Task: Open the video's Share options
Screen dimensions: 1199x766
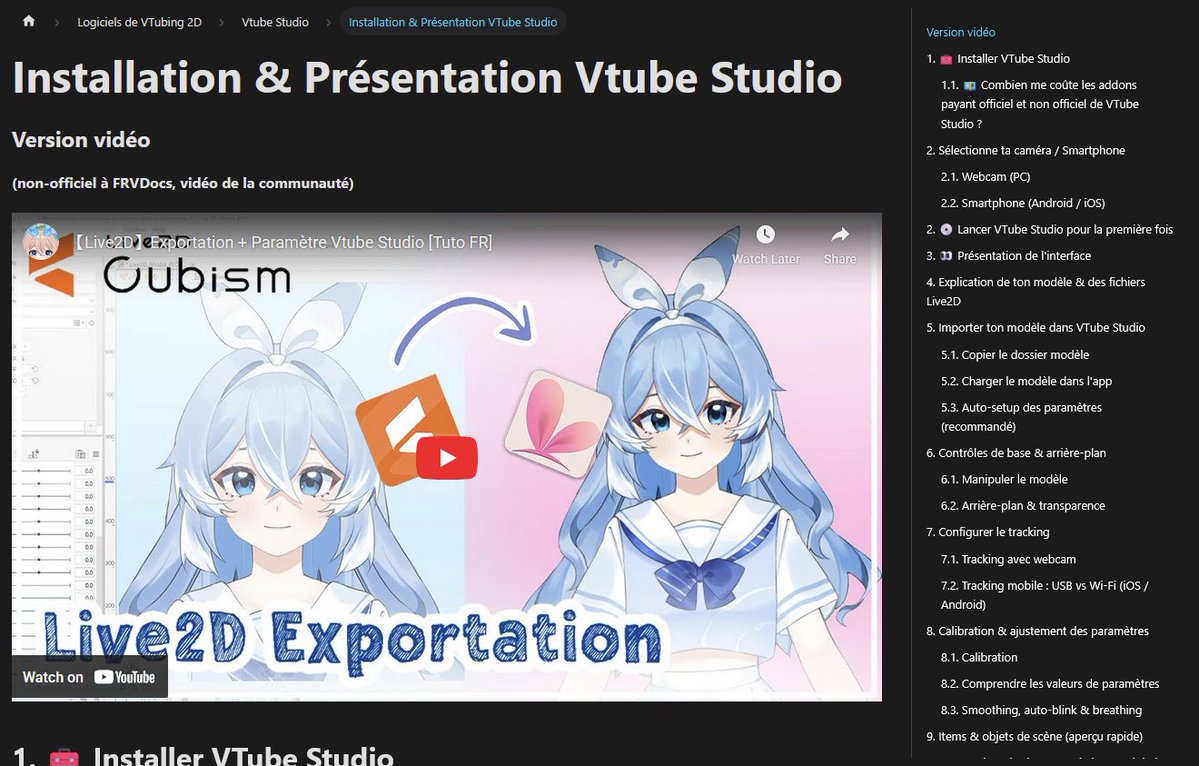Action: point(839,235)
